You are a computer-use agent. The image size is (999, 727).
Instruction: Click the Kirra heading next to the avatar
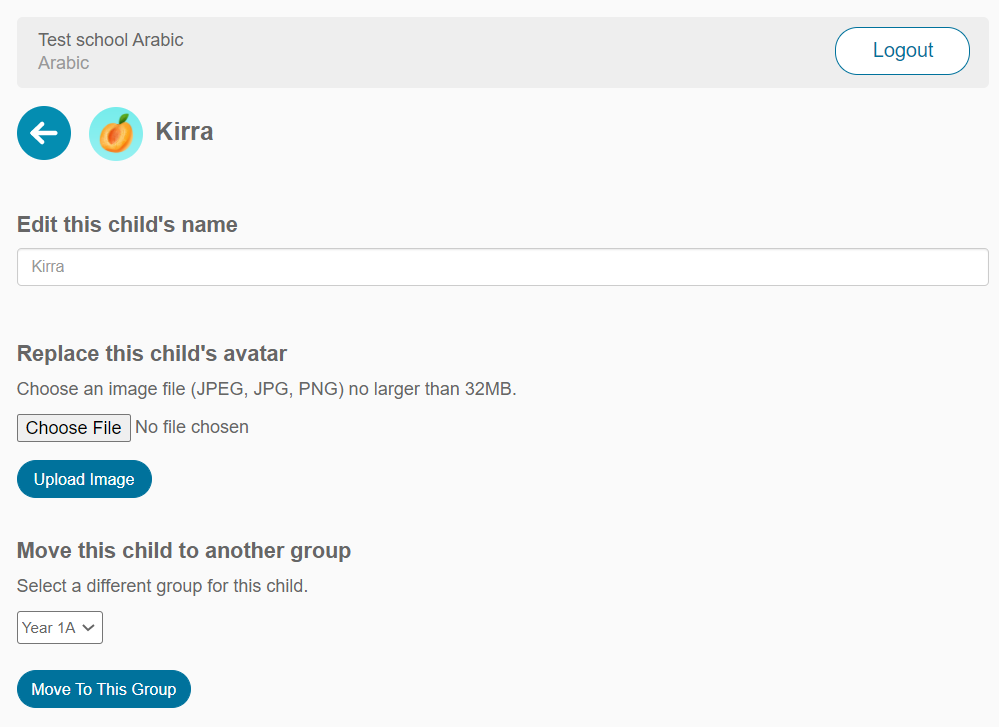pos(184,131)
